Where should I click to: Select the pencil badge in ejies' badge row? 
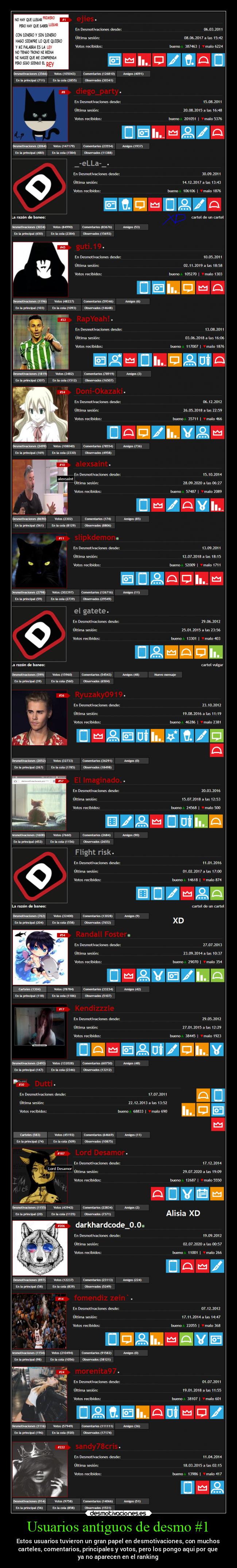[174, 60]
